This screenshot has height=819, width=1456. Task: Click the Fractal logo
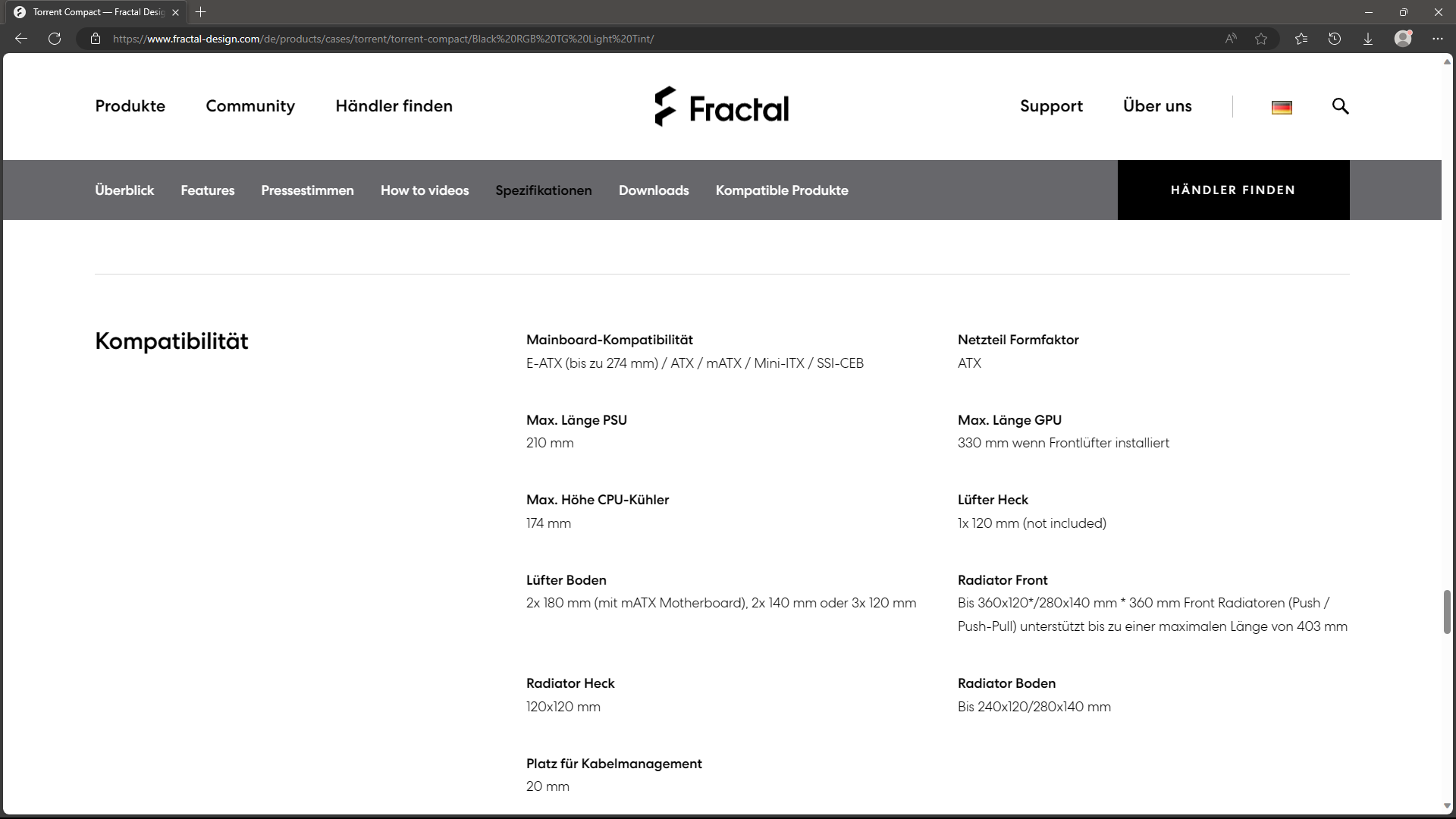[722, 107]
